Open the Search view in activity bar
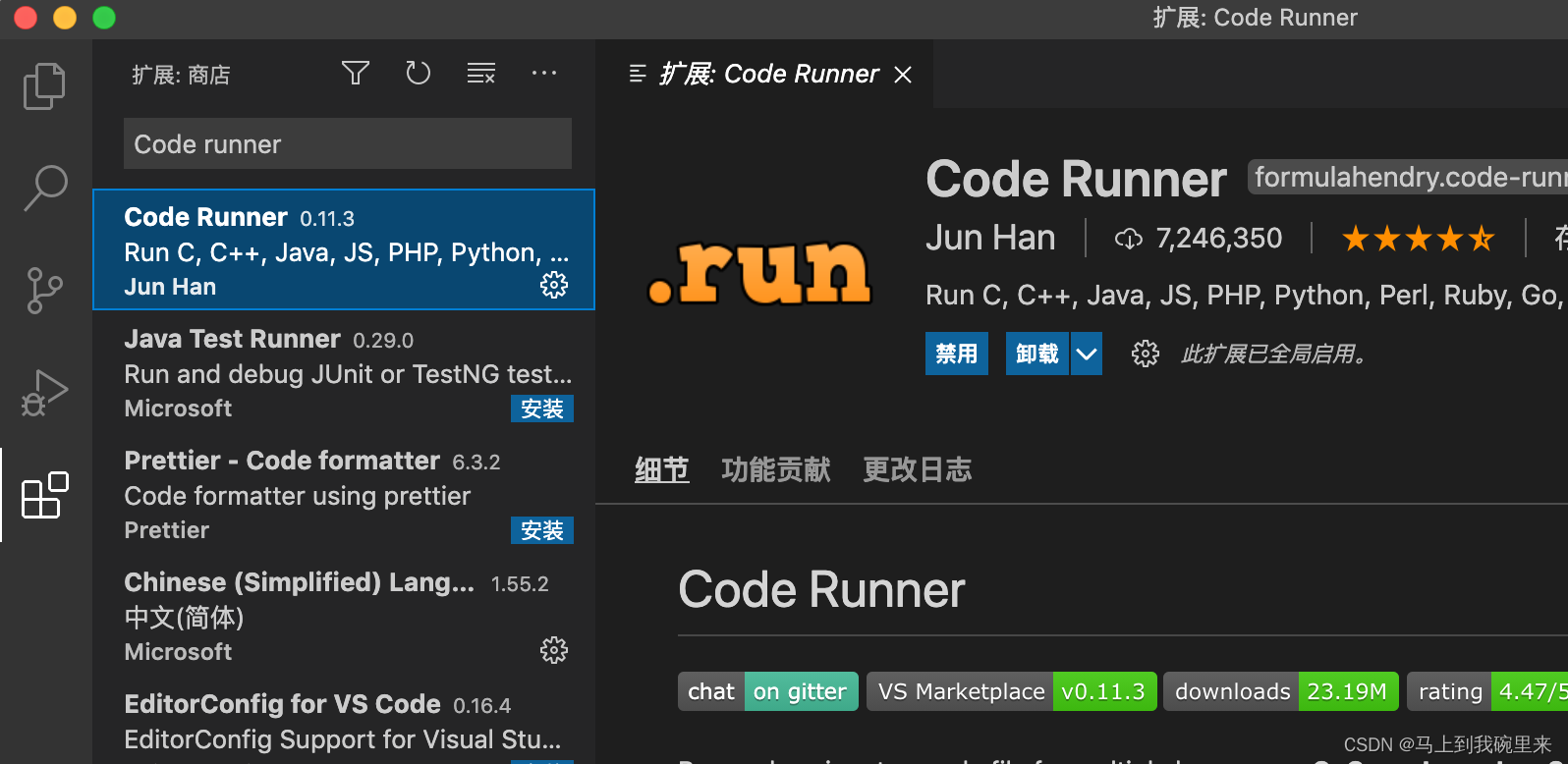 point(45,188)
